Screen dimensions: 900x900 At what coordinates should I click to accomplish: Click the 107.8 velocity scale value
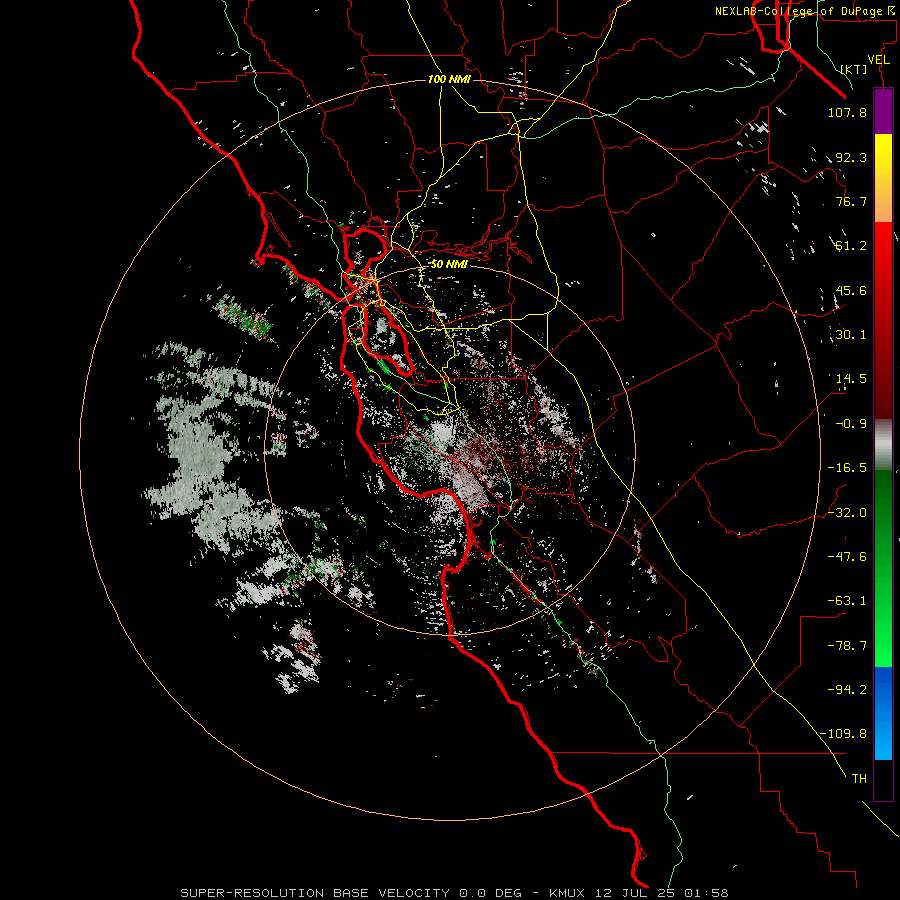(847, 112)
